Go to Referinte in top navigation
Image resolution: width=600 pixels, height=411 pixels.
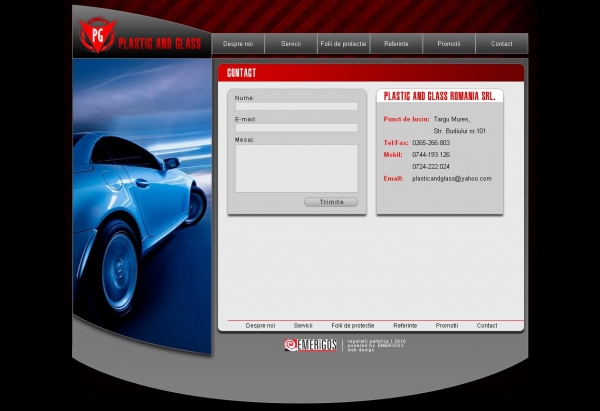[x=396, y=44]
